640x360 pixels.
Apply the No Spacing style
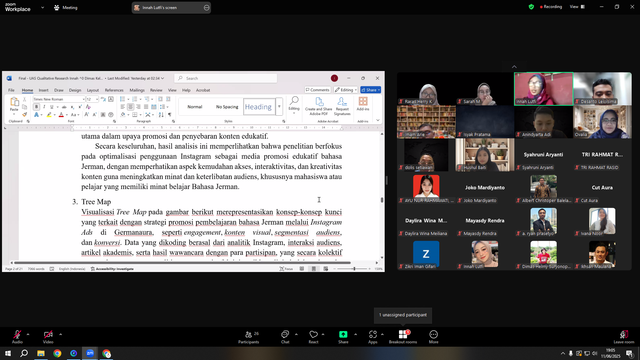[x=227, y=107]
